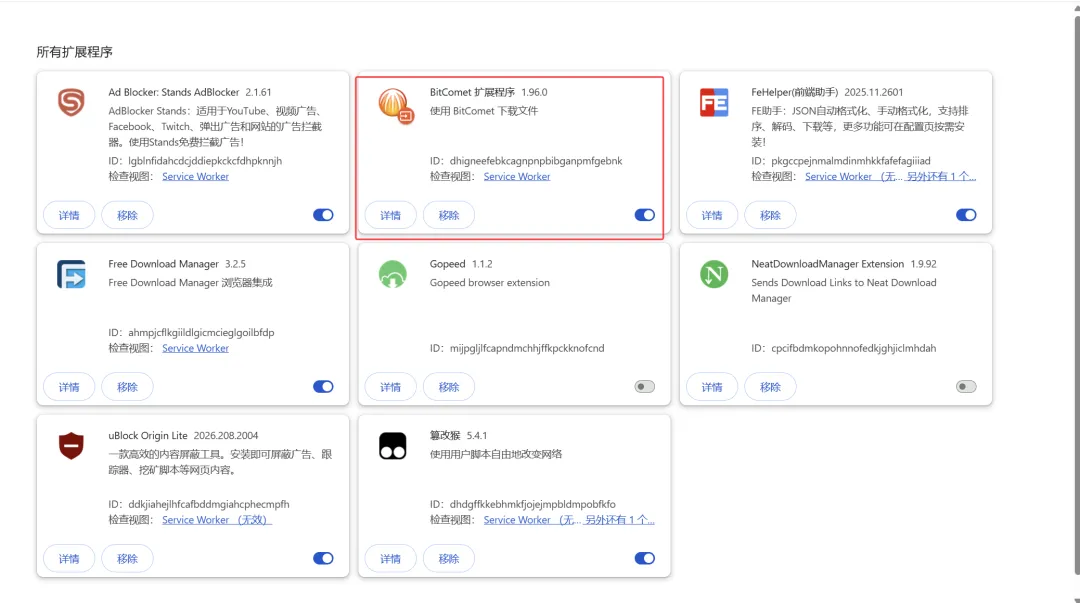
Task: Click 移除 on 篡改猴 card
Action: (449, 558)
